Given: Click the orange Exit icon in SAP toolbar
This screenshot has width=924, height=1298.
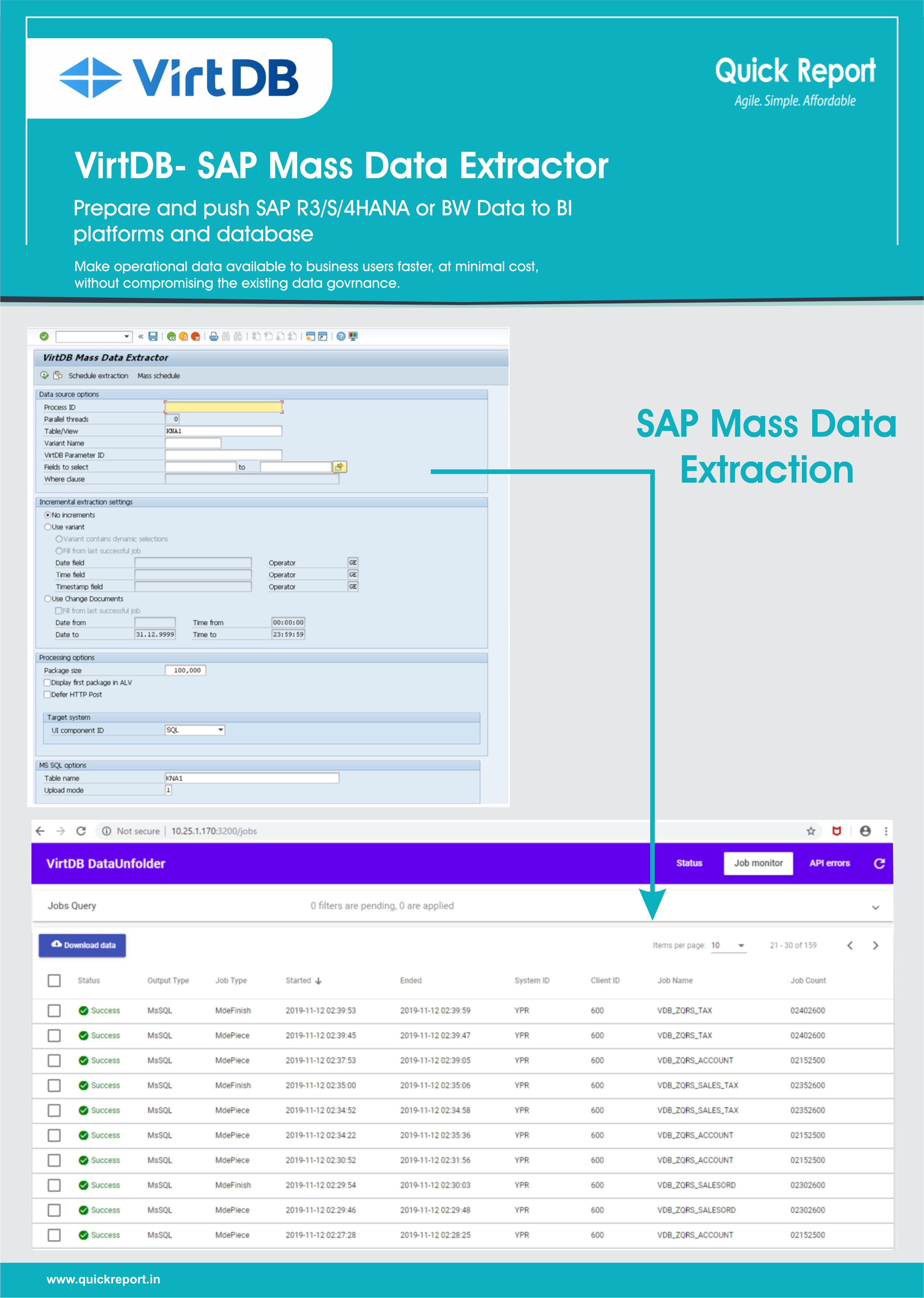Looking at the screenshot, I should point(183,336).
